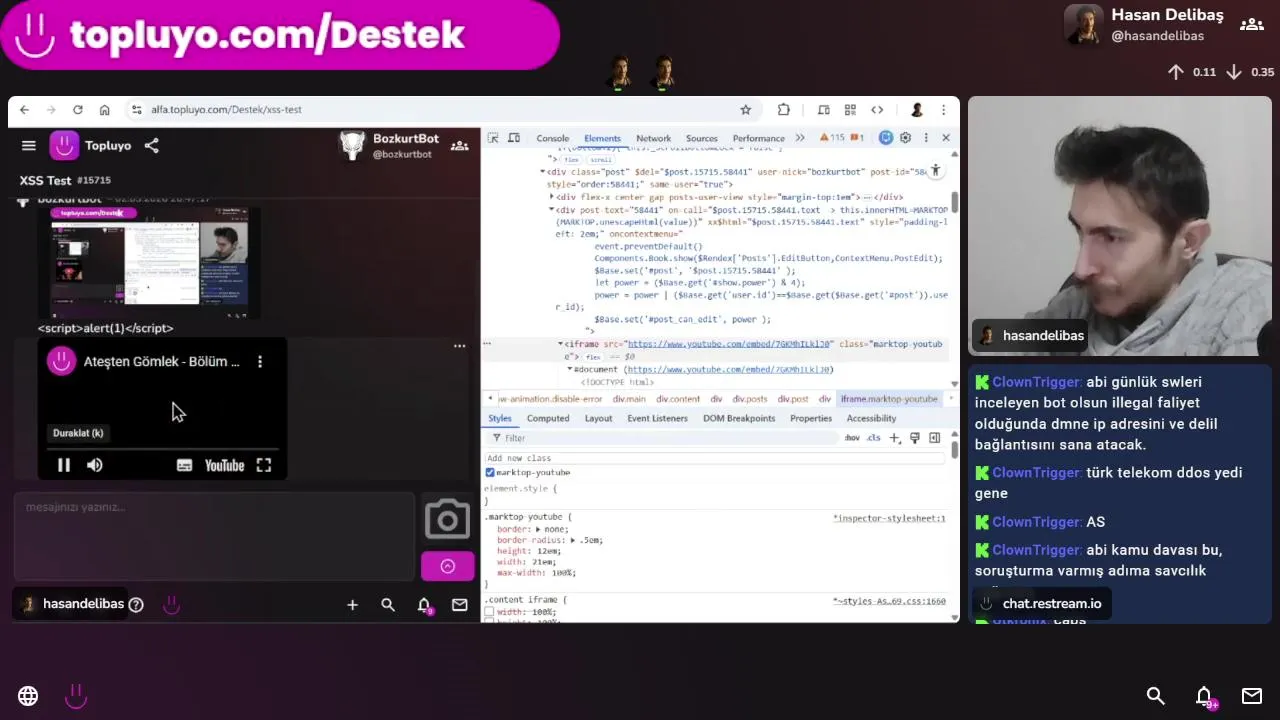
Task: Enter fullscreen on the YouTube player
Action: [264, 465]
